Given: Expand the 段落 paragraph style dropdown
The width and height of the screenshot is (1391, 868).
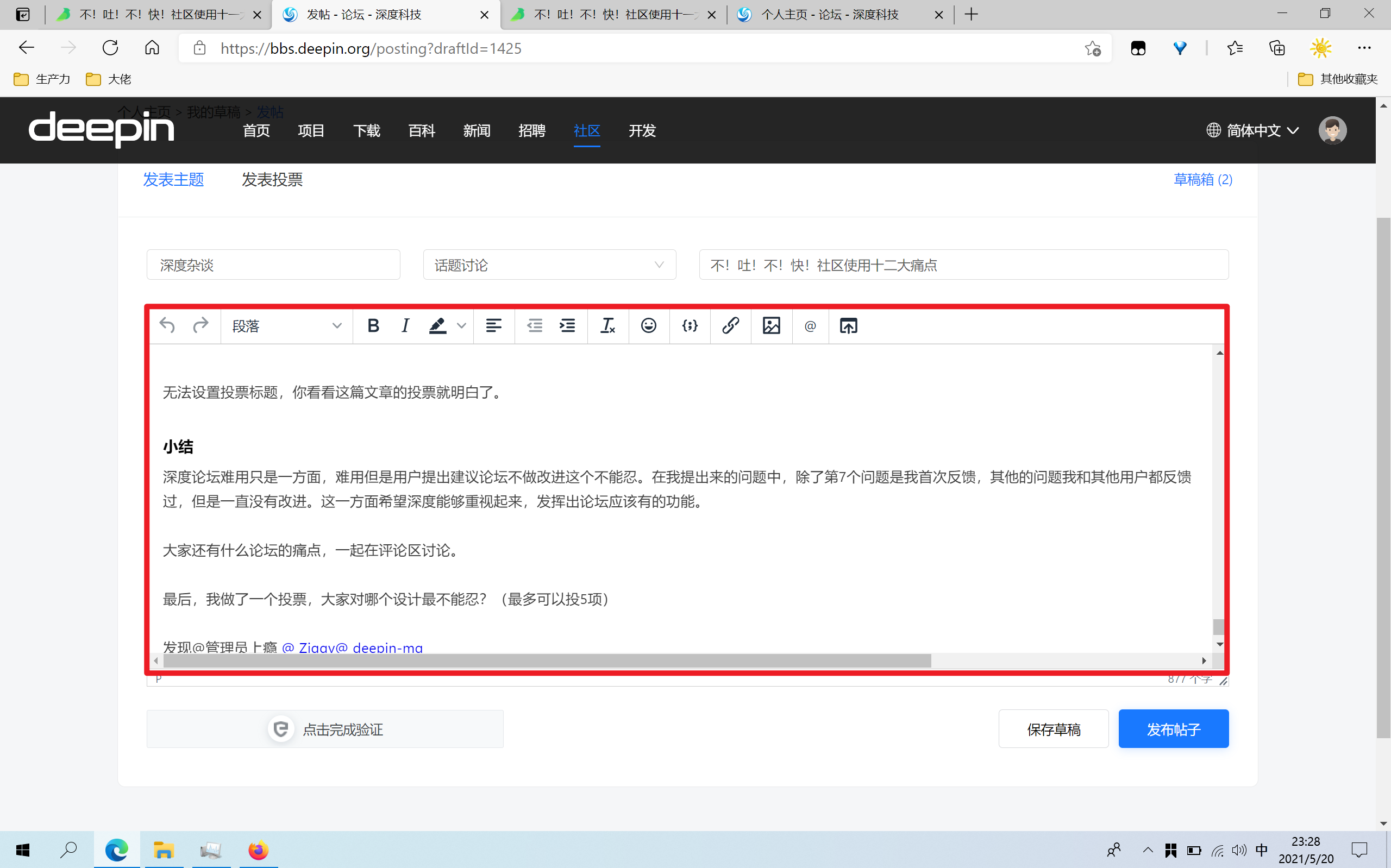Looking at the screenshot, I should 286,326.
